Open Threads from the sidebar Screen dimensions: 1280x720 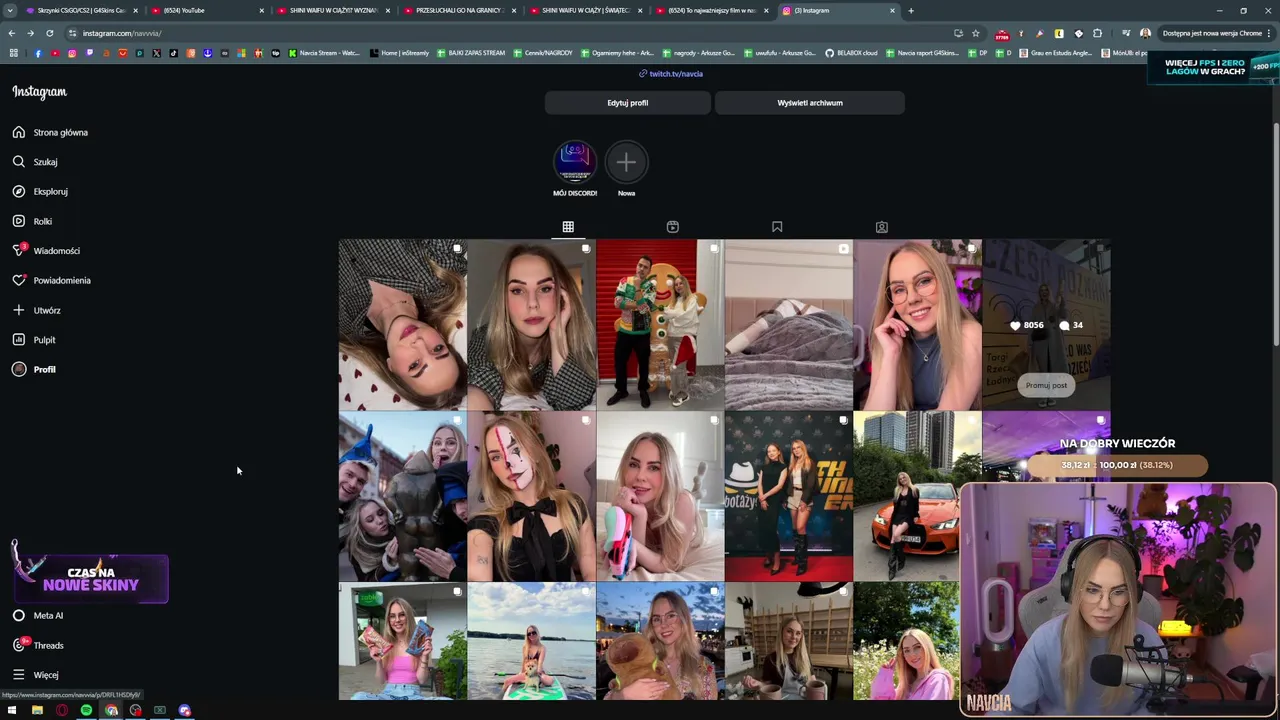point(38,645)
